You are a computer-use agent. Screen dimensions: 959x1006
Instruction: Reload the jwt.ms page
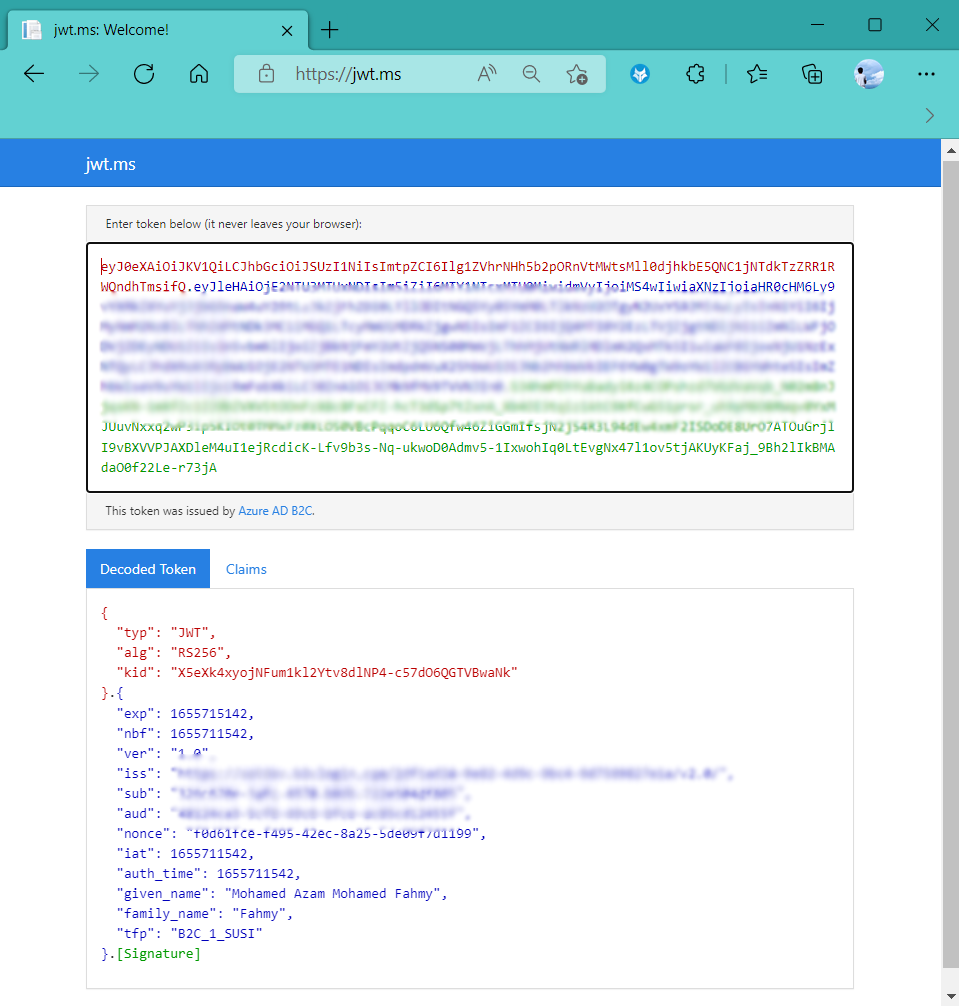[144, 74]
